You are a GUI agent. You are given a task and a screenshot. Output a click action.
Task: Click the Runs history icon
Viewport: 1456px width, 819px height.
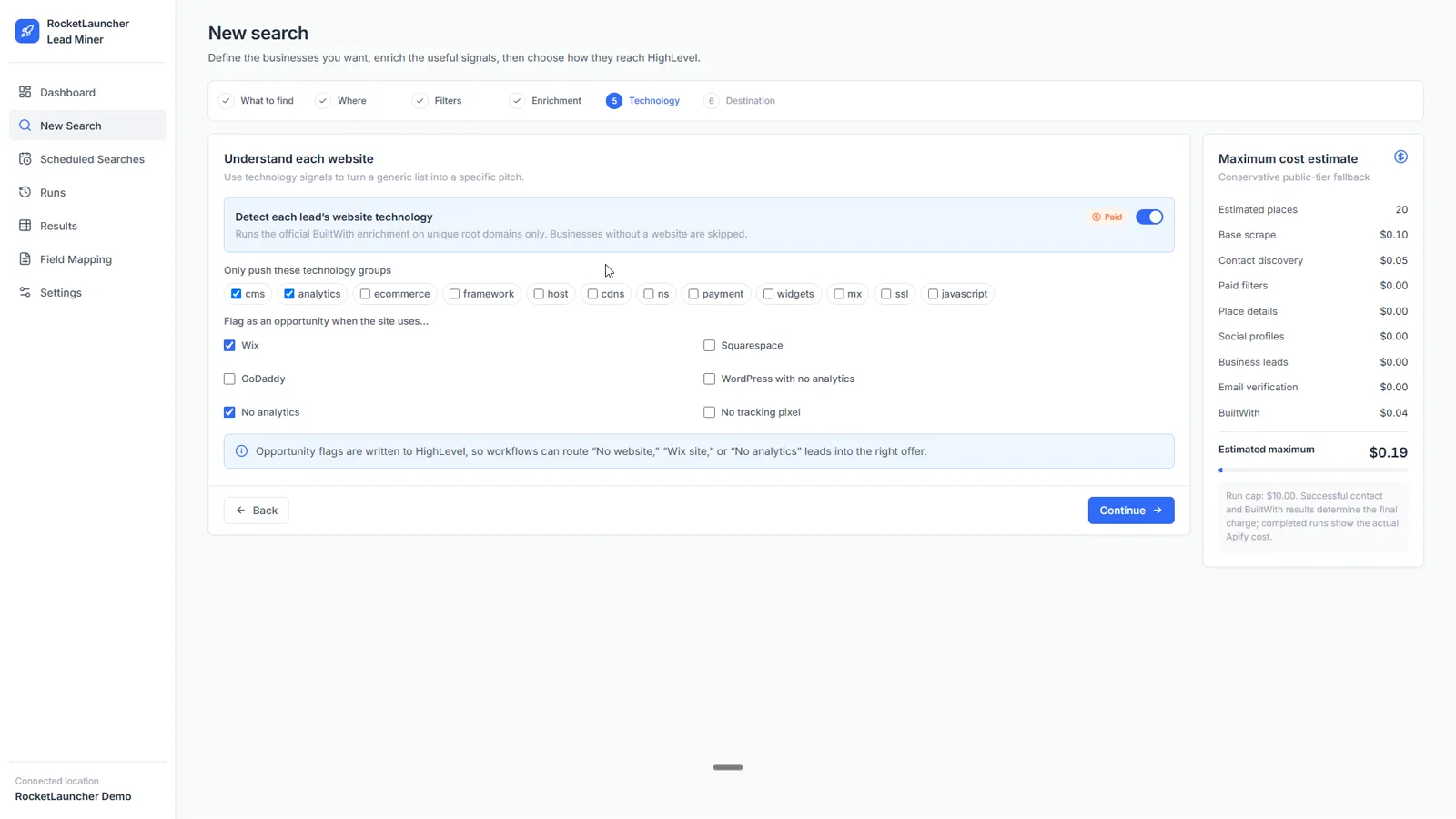(25, 192)
